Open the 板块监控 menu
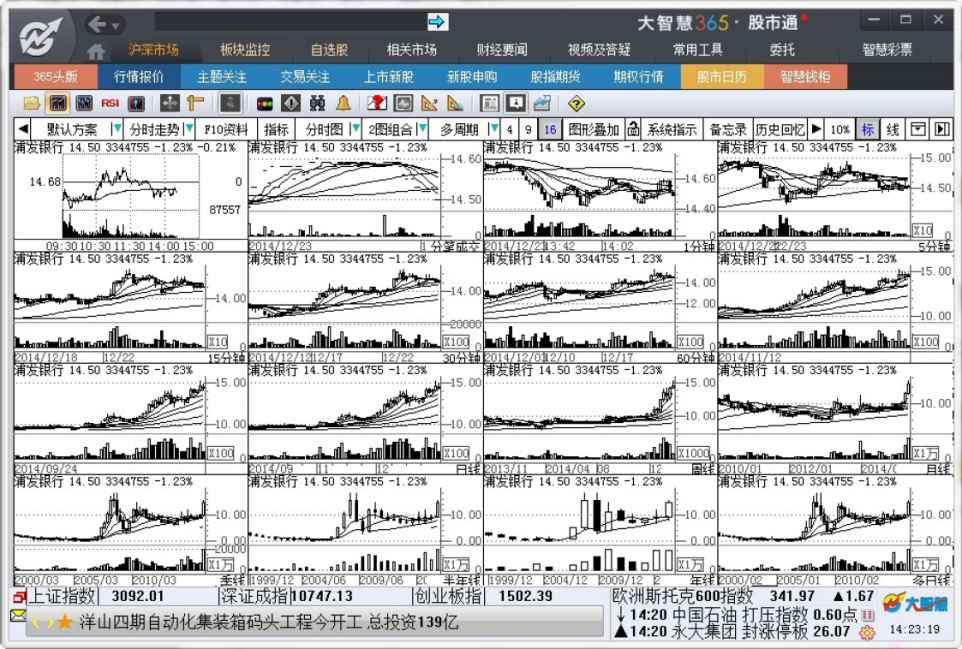The height and width of the screenshot is (649, 962). 245,50
